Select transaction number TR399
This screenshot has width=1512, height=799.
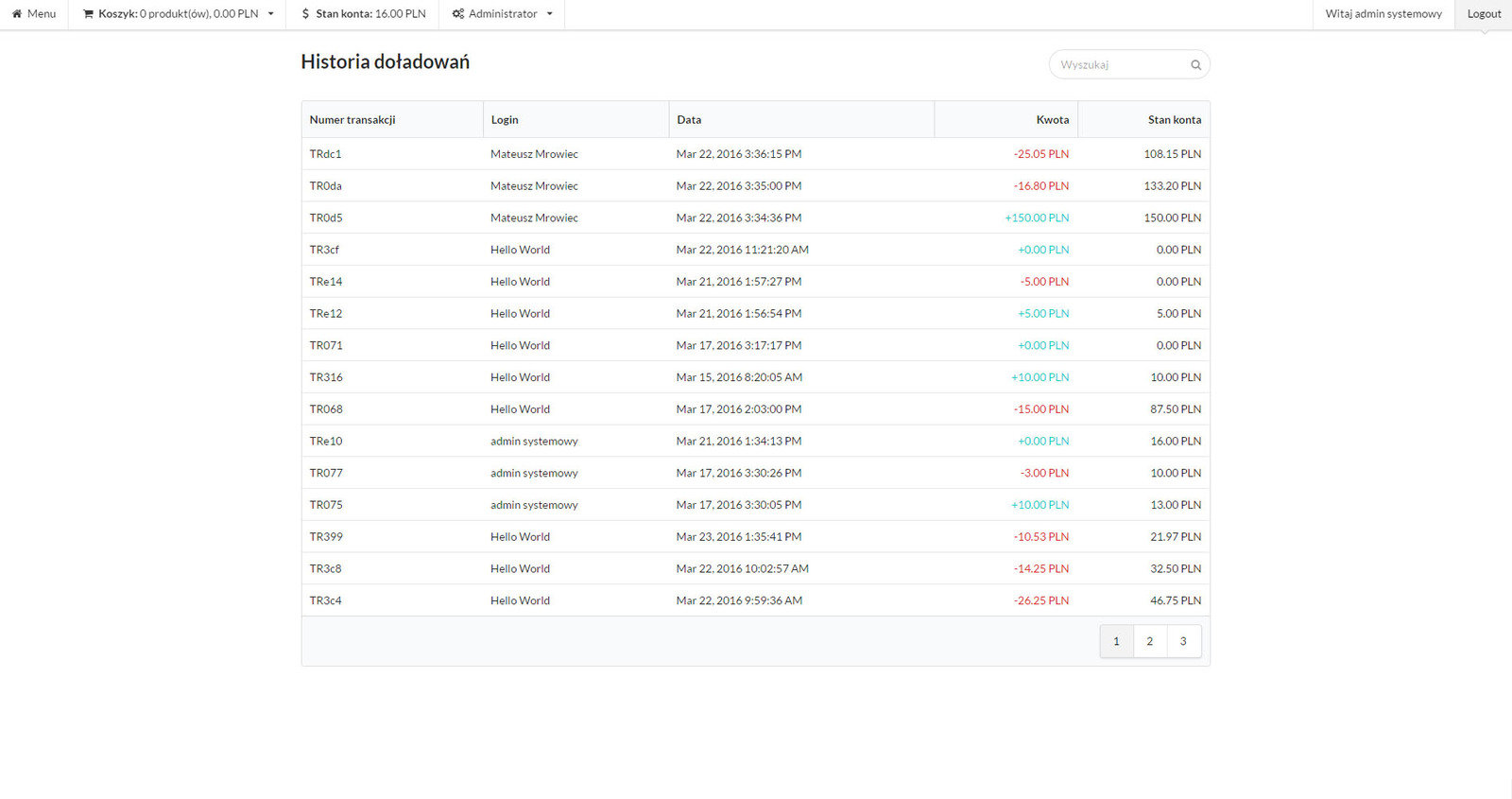(326, 537)
